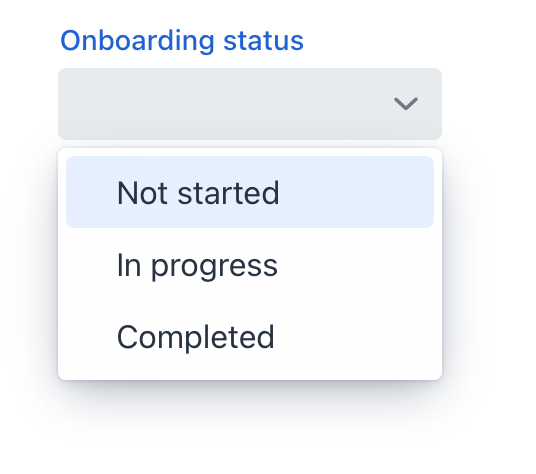Screen dimensions: 536x474
Task: Hit the gray caret in select field
Action: point(406,104)
